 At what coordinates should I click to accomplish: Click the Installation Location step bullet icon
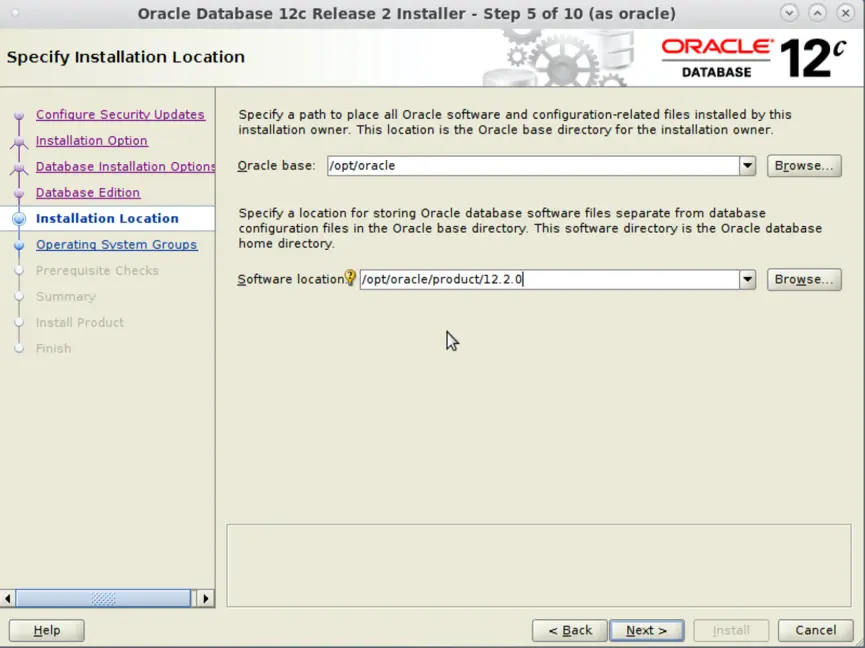click(x=19, y=218)
